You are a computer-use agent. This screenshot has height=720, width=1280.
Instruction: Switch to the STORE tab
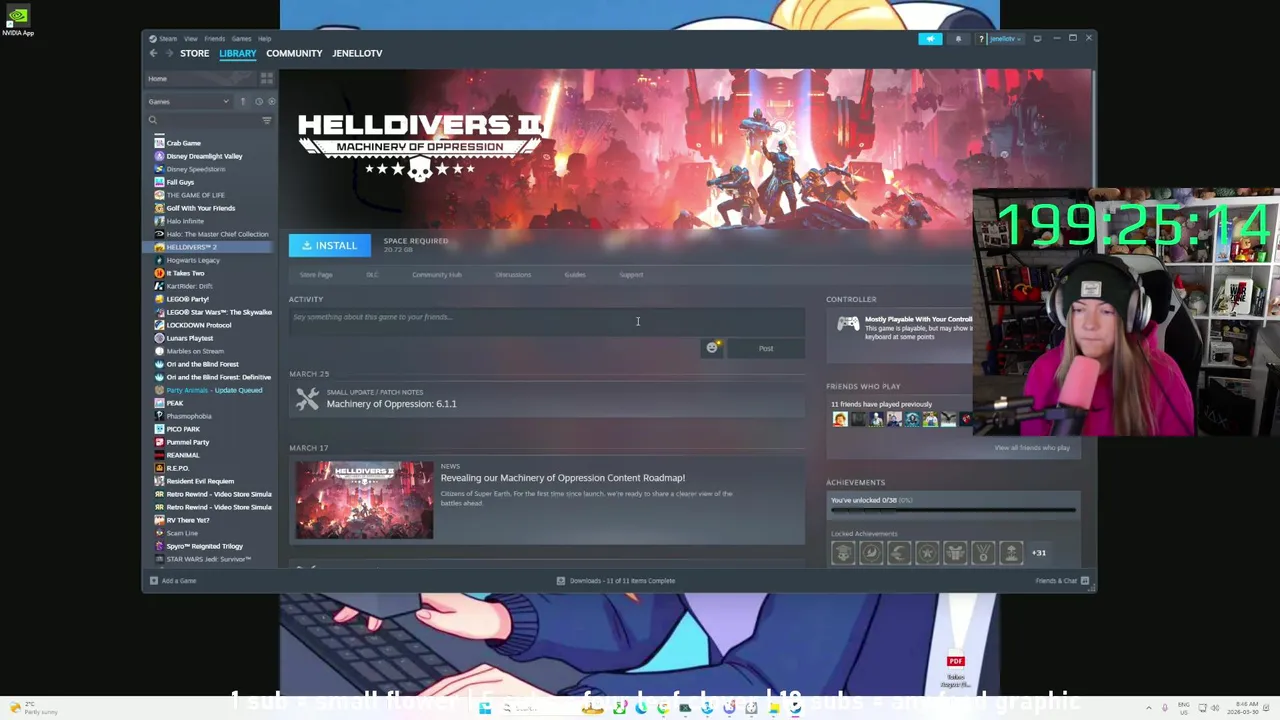[194, 53]
